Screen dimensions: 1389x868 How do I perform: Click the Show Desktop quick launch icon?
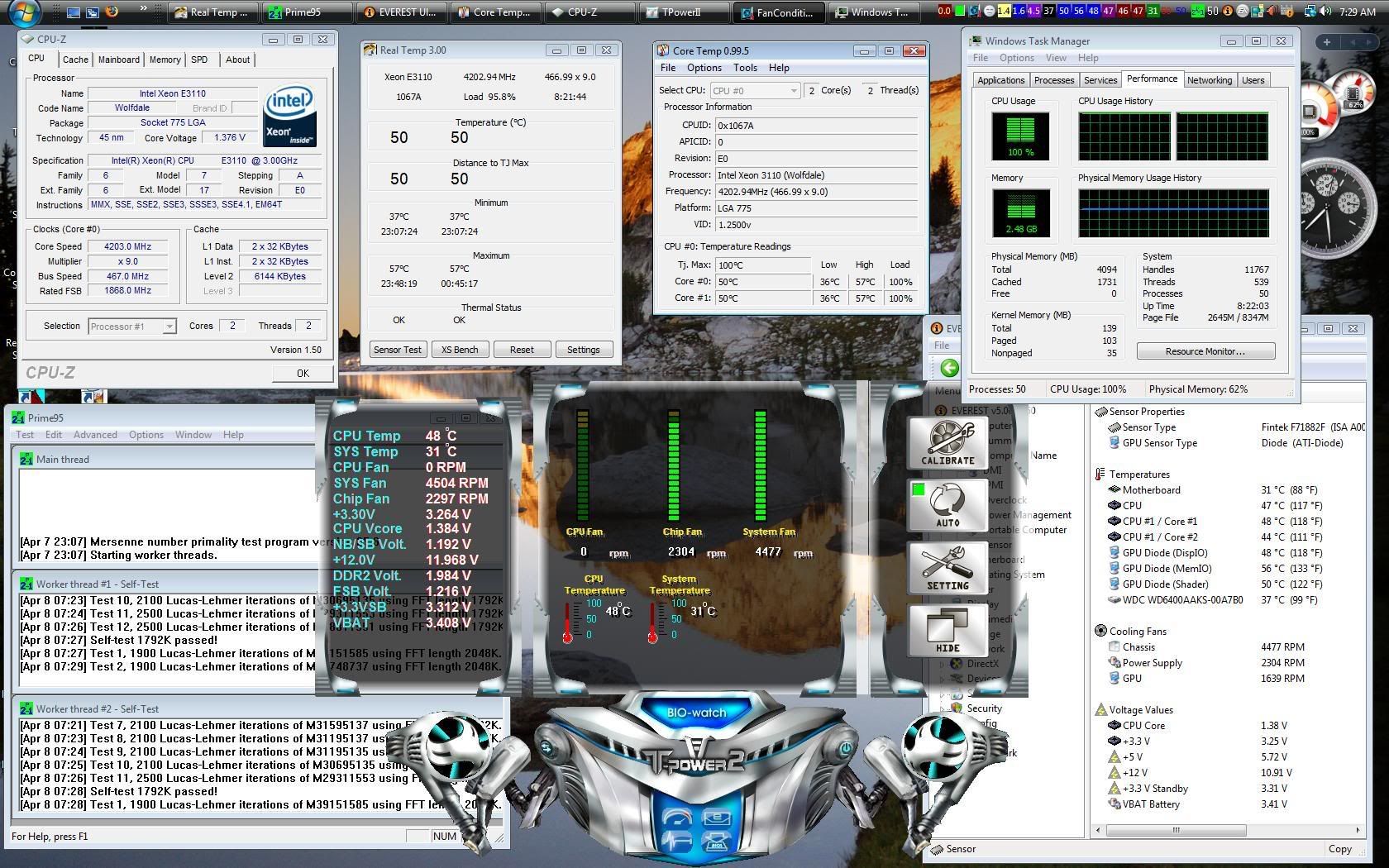pos(74,12)
